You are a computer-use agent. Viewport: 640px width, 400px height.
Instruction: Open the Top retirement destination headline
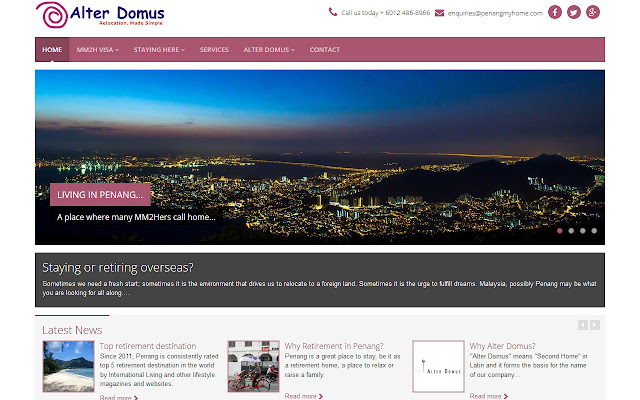pos(148,346)
